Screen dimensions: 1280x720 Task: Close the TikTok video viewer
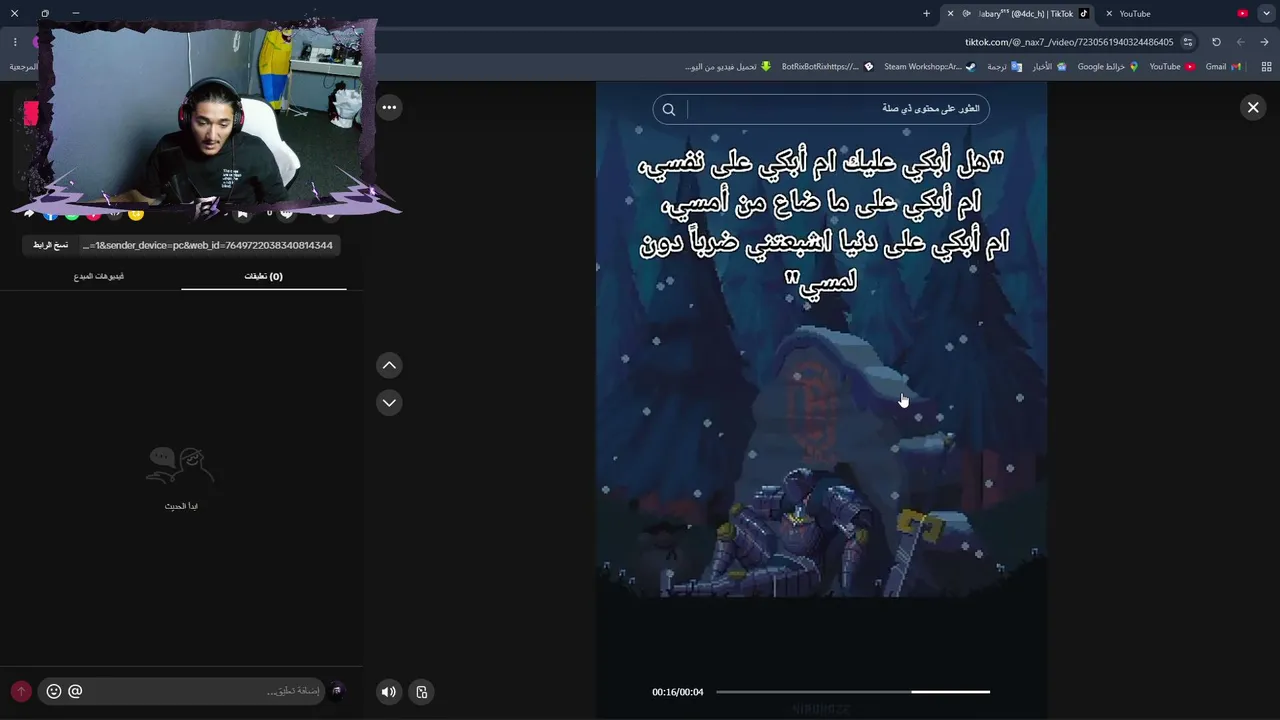coord(1253,107)
